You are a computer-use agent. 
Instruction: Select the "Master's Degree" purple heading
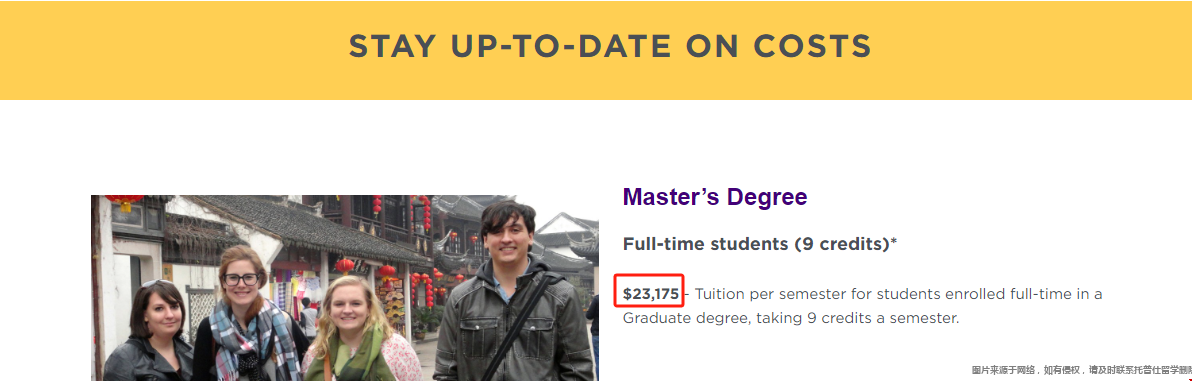pyautogui.click(x=715, y=197)
